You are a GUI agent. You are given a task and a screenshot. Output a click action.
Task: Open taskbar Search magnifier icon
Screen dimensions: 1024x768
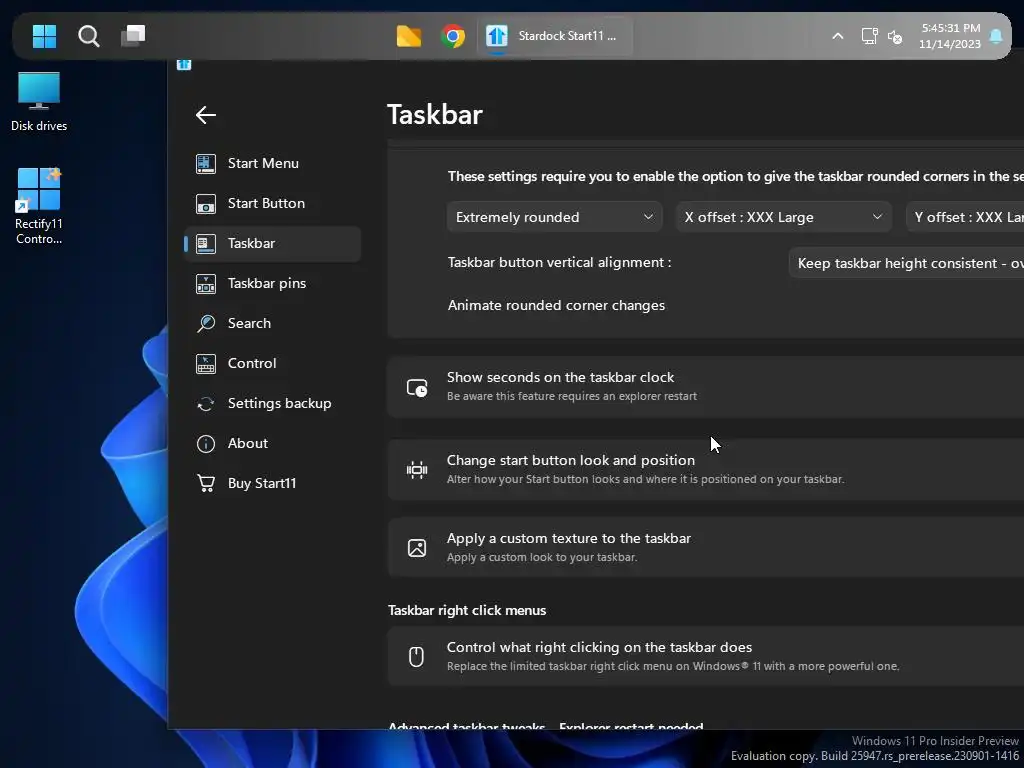pos(88,36)
